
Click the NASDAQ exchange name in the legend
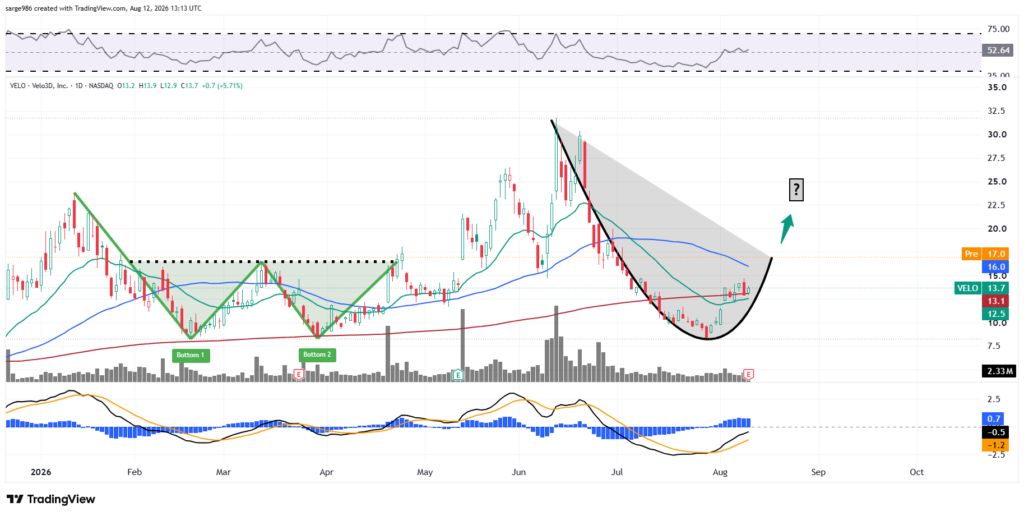tap(101, 86)
